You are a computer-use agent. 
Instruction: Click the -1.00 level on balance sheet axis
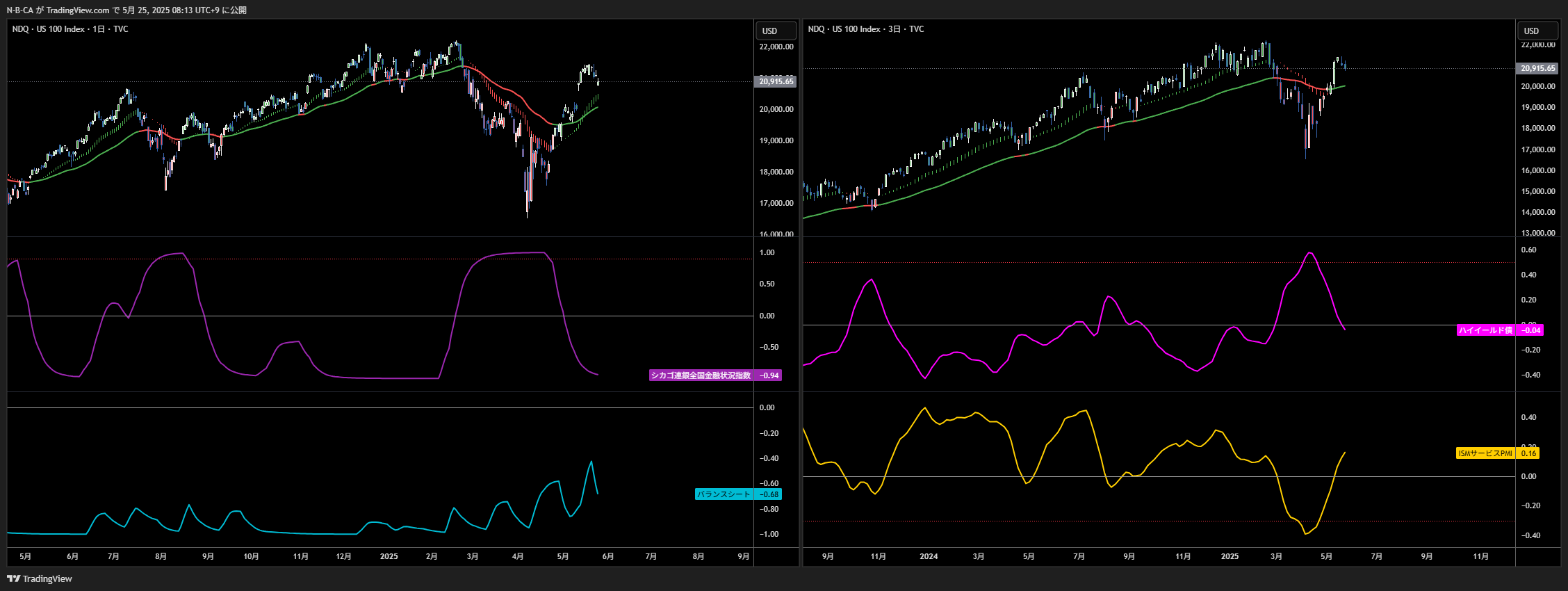(769, 534)
